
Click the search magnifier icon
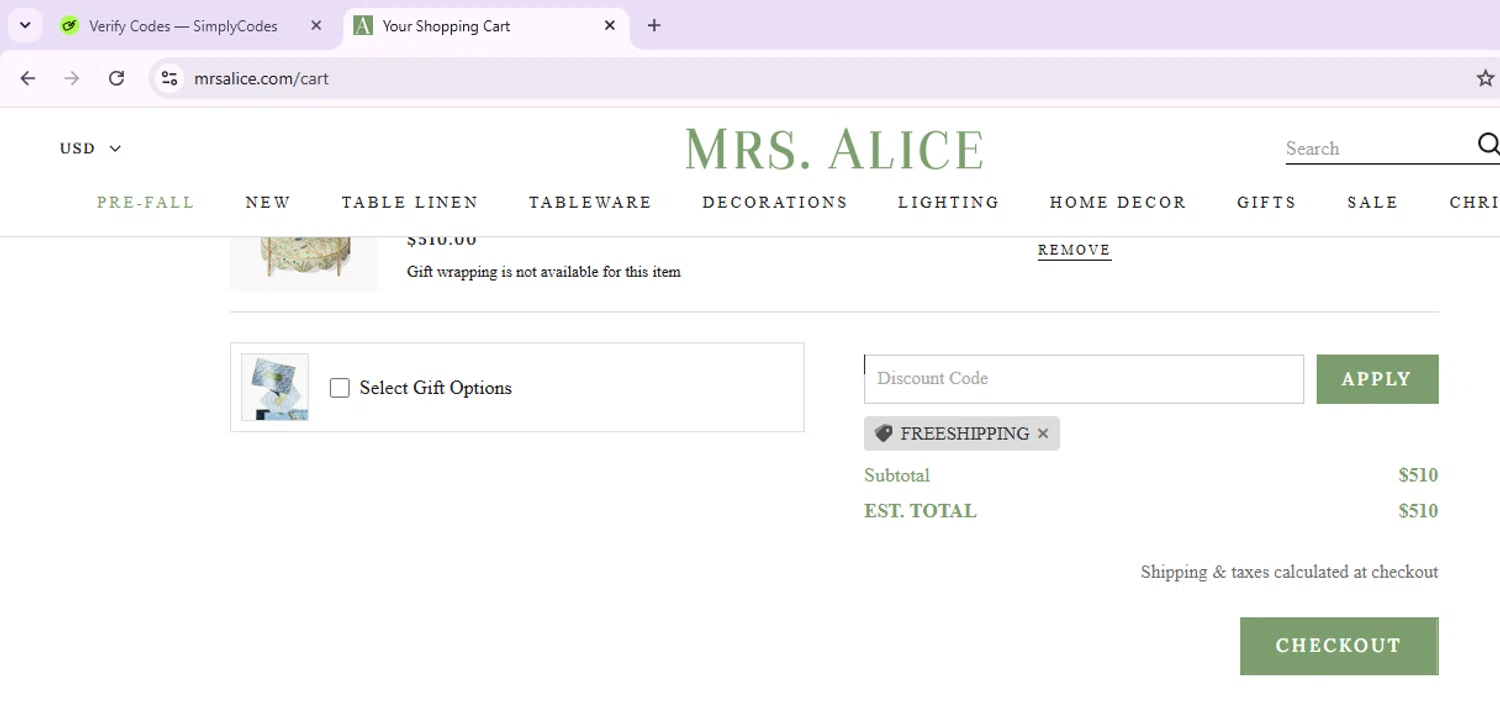(x=1488, y=145)
